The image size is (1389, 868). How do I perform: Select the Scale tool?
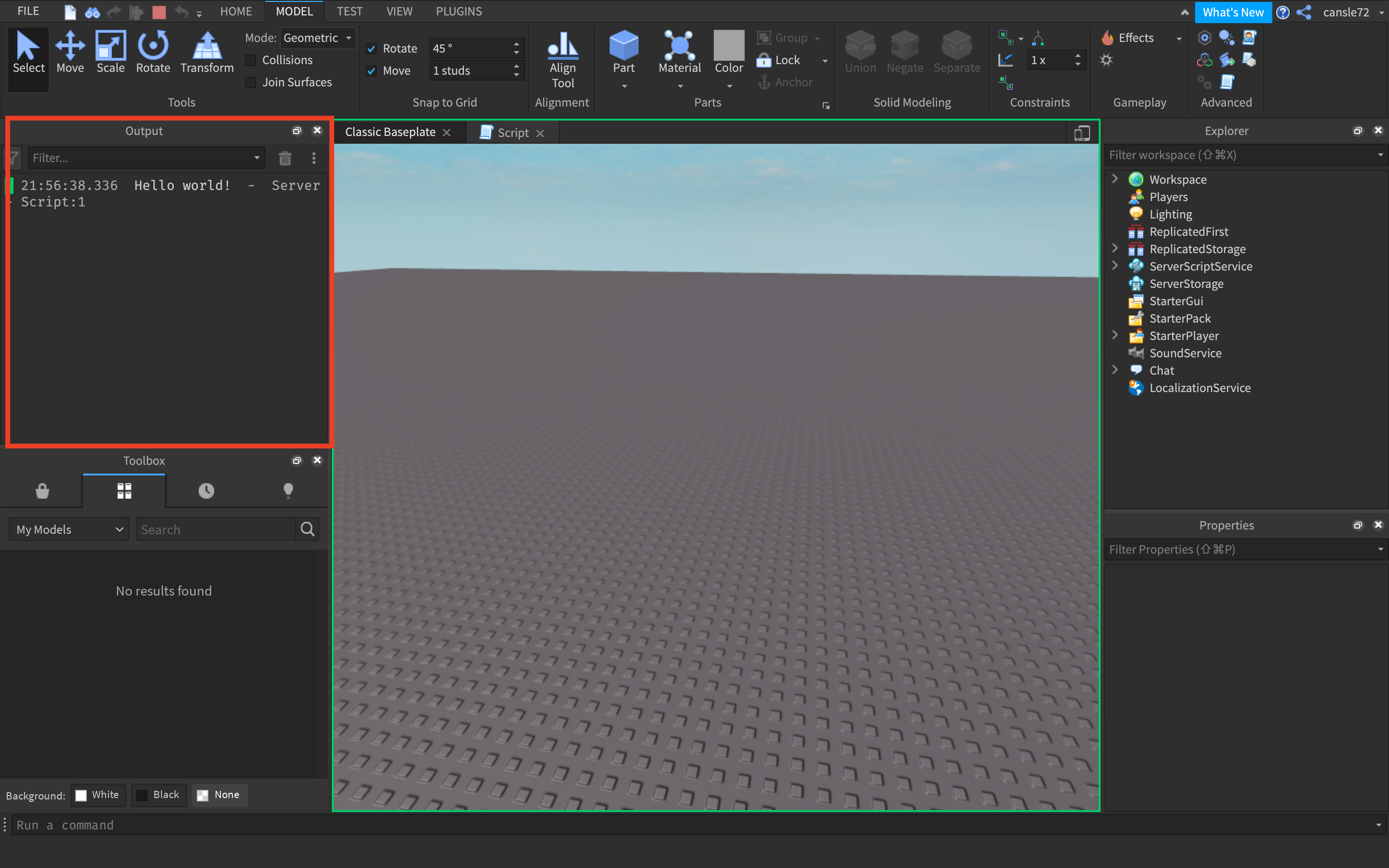click(x=110, y=52)
